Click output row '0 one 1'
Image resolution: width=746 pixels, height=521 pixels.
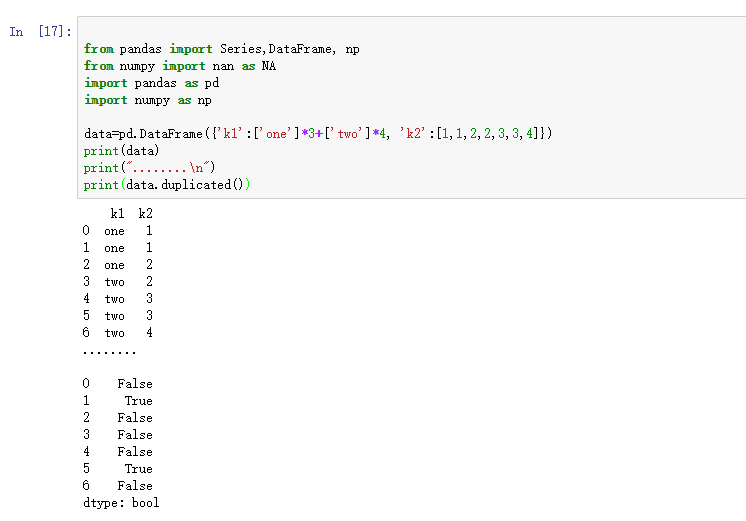[x=117, y=231]
